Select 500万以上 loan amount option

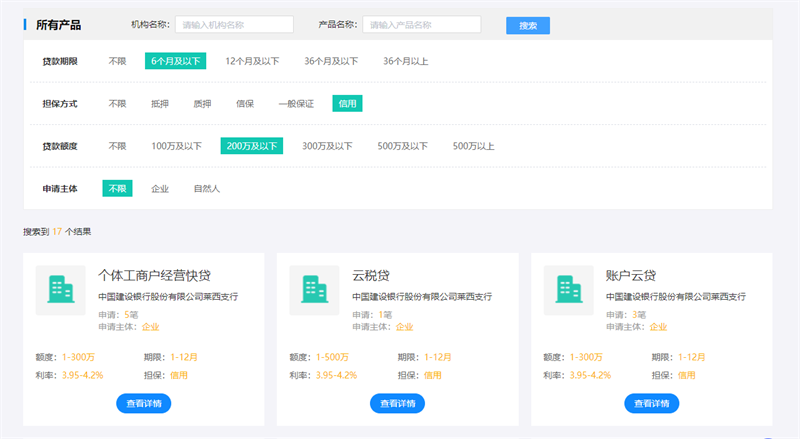(474, 146)
